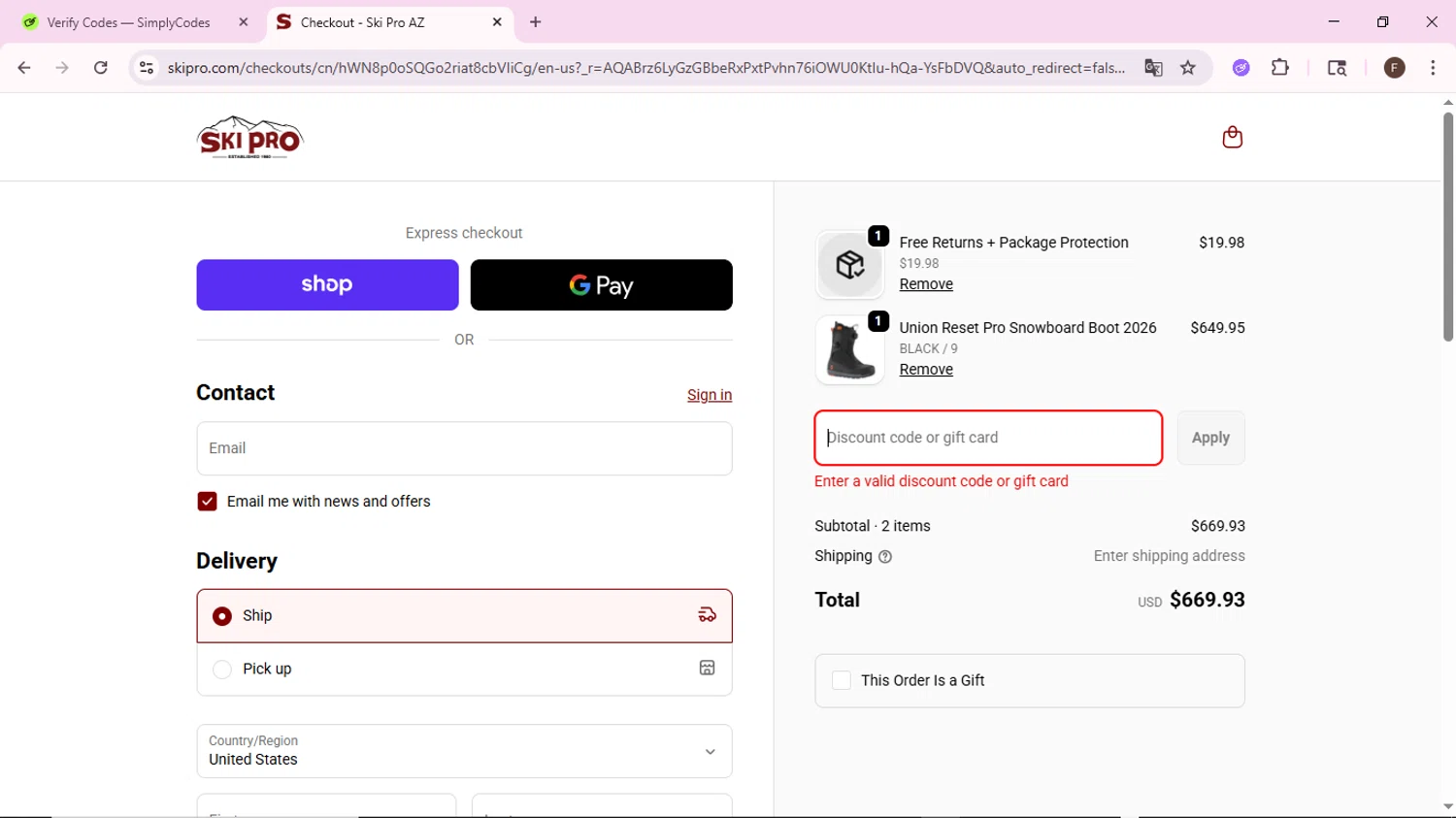Pay with Shop Pay button
The width and height of the screenshot is (1456, 818).
coord(327,284)
